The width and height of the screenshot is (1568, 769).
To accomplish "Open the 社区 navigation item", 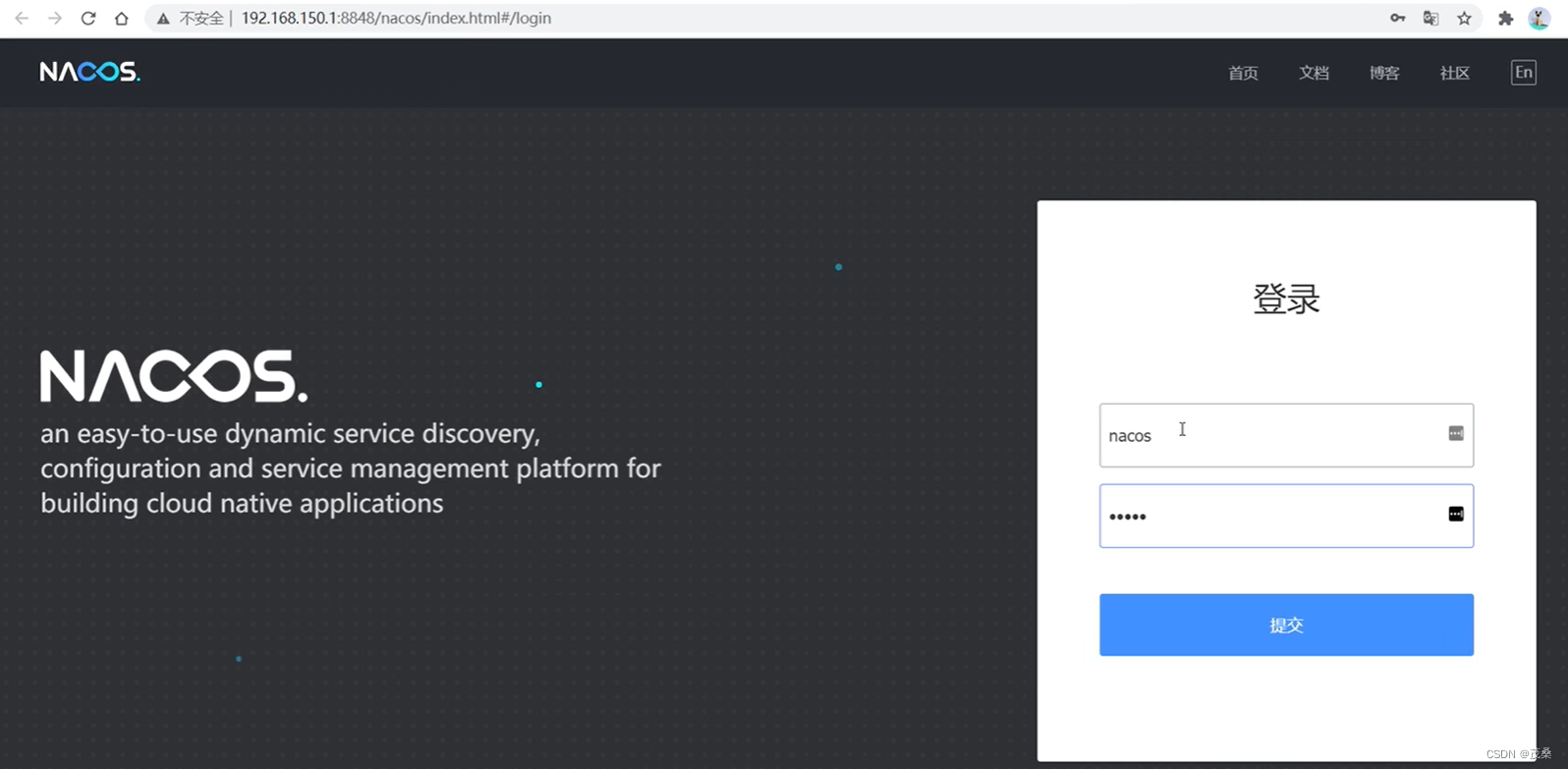I will tap(1454, 73).
